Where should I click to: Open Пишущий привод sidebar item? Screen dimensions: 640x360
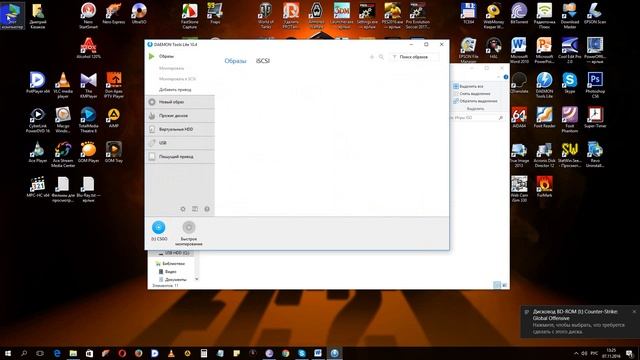[180, 157]
